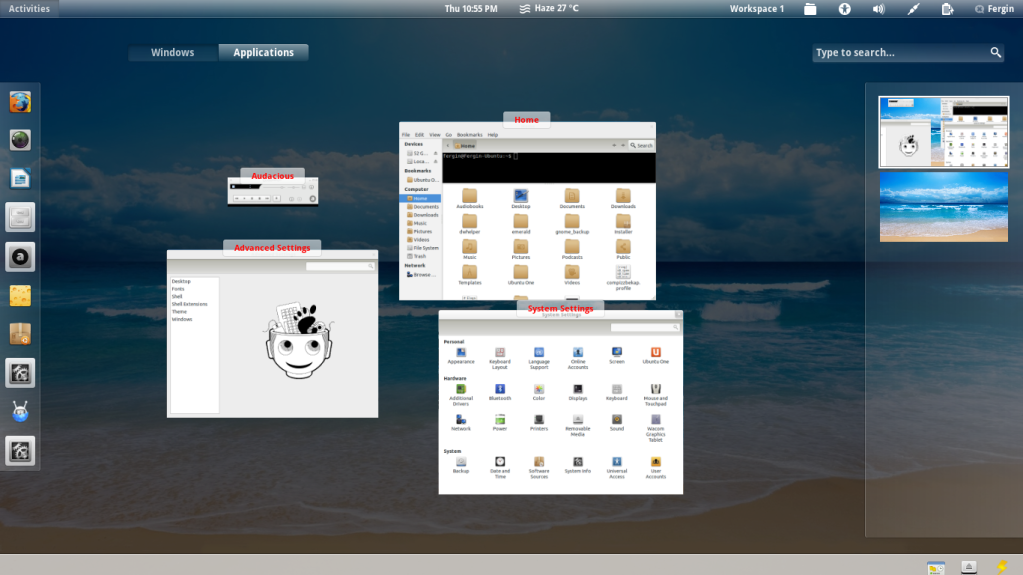This screenshot has width=1023, height=575.
Task: Open Universal Access in System Settings
Action: tap(617, 468)
